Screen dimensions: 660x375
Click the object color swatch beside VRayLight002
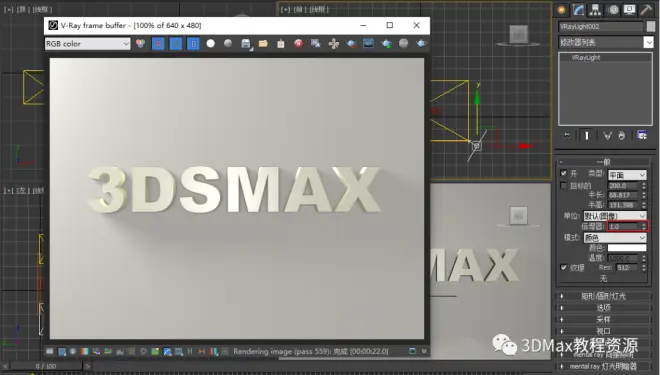coord(651,27)
